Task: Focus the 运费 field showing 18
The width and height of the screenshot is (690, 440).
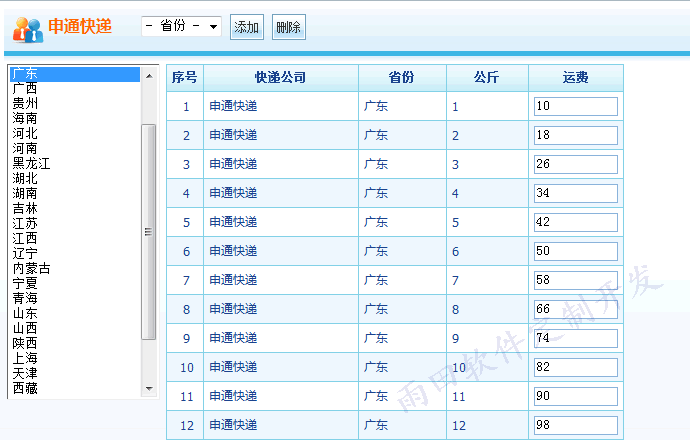Action: tap(576, 136)
